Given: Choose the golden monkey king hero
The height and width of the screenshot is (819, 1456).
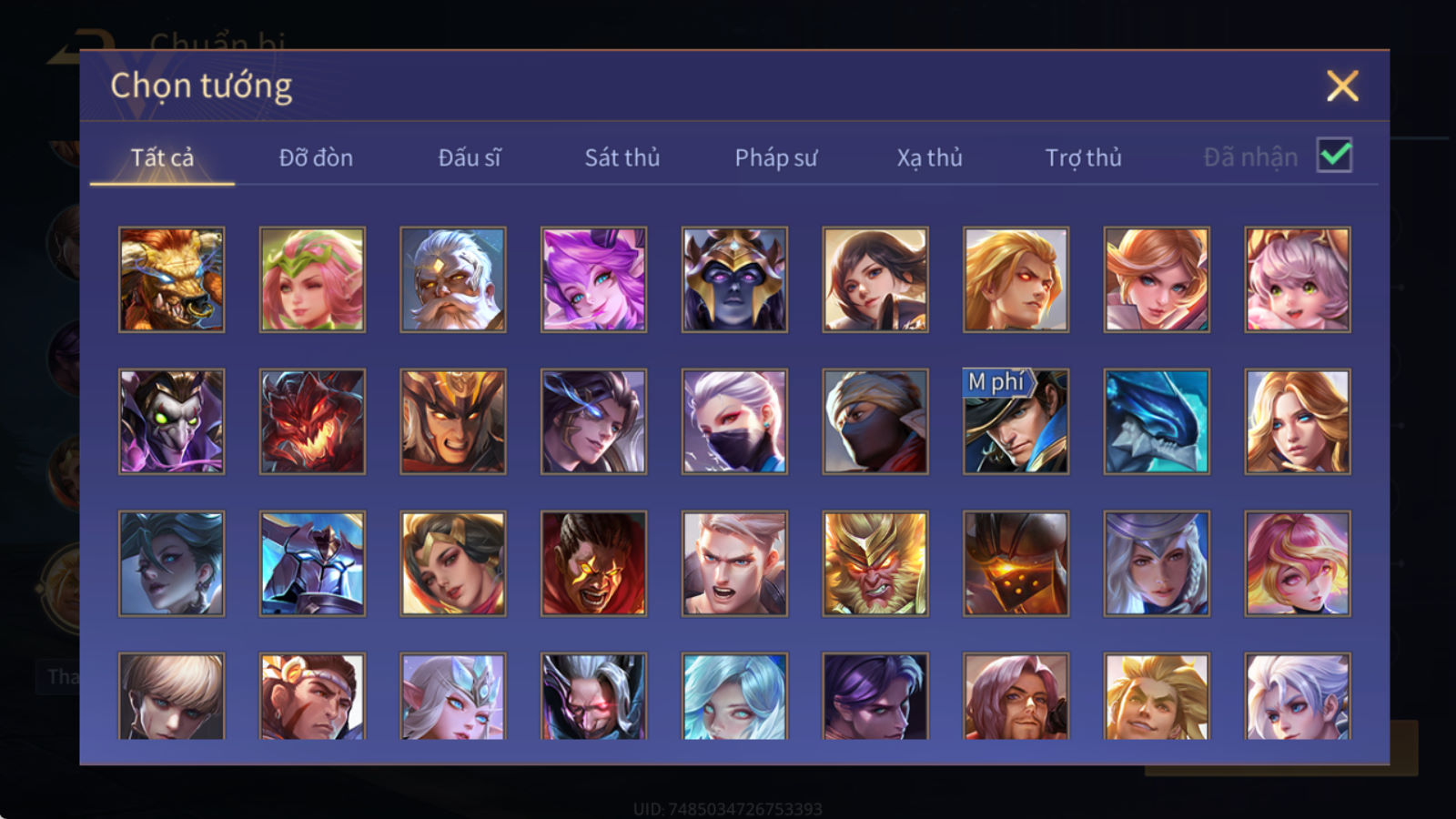Looking at the screenshot, I should click(x=875, y=563).
